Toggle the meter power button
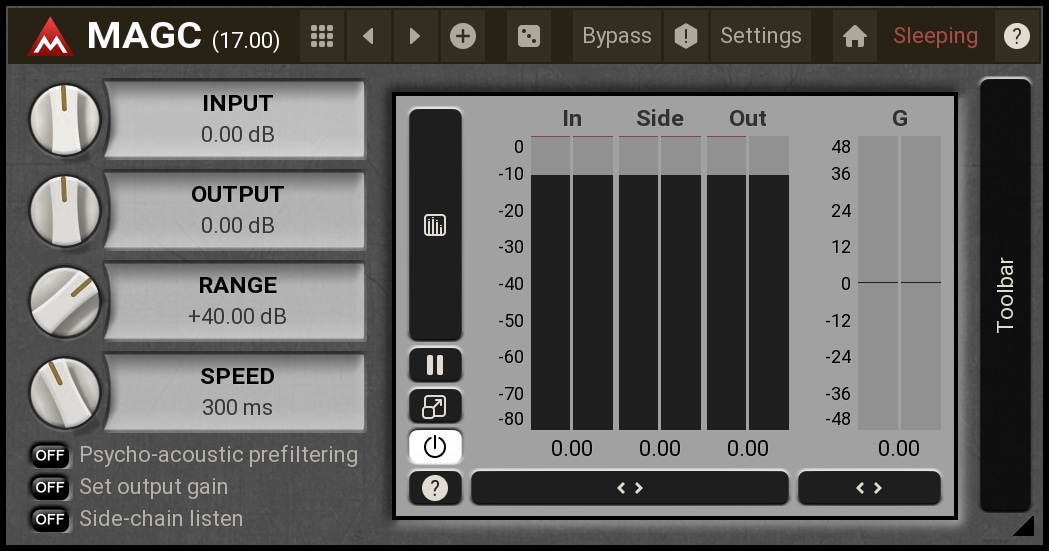This screenshot has width=1049, height=551. (x=435, y=447)
